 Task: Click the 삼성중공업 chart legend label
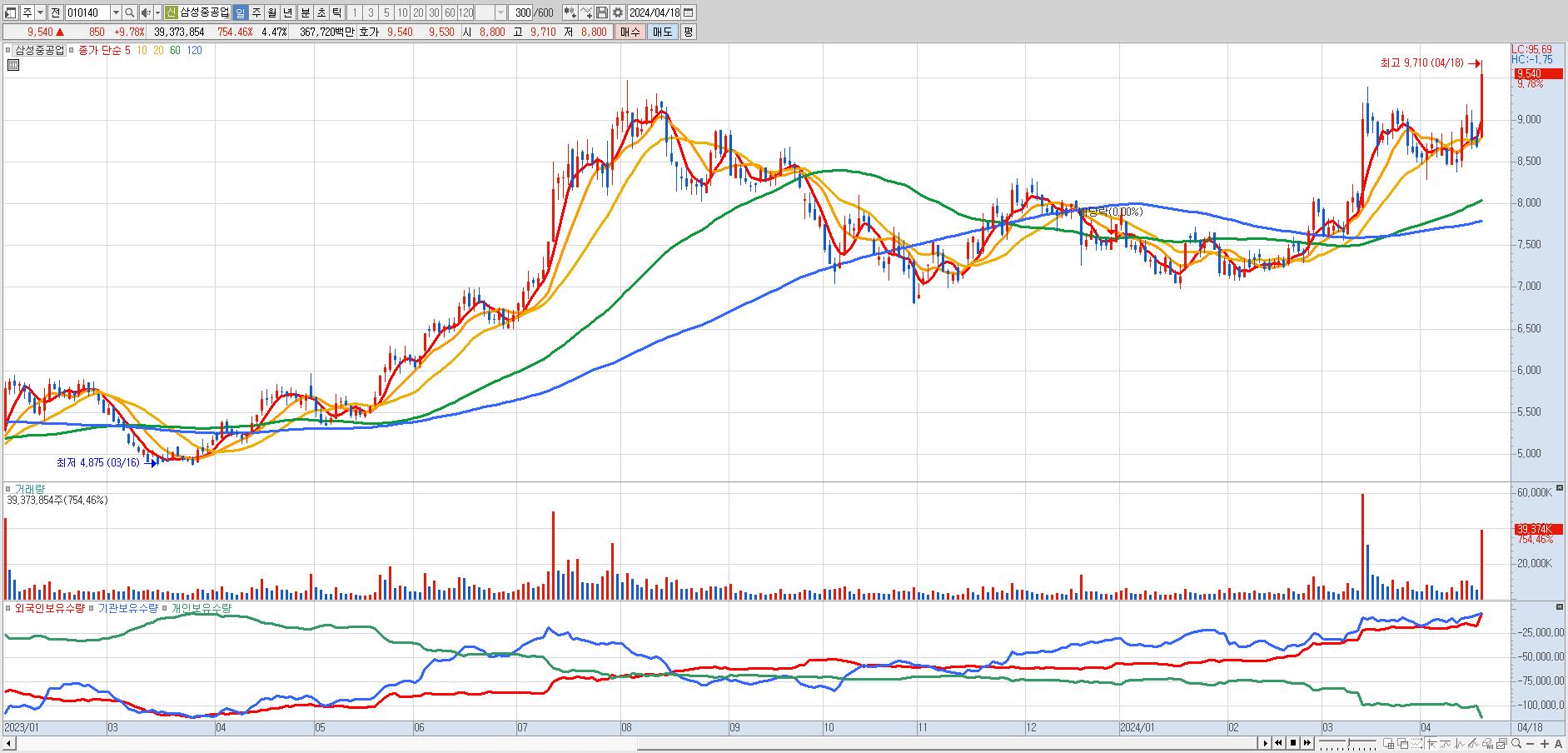(x=39, y=50)
